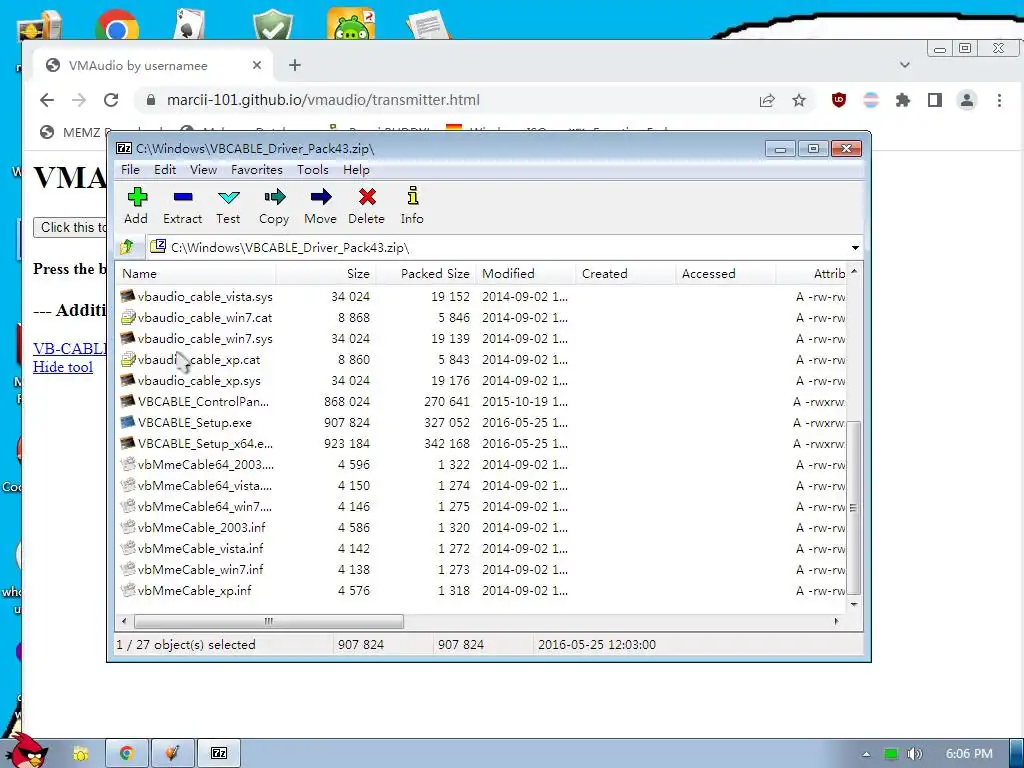Click the horizontal scrollbar right arrow

tap(836, 621)
